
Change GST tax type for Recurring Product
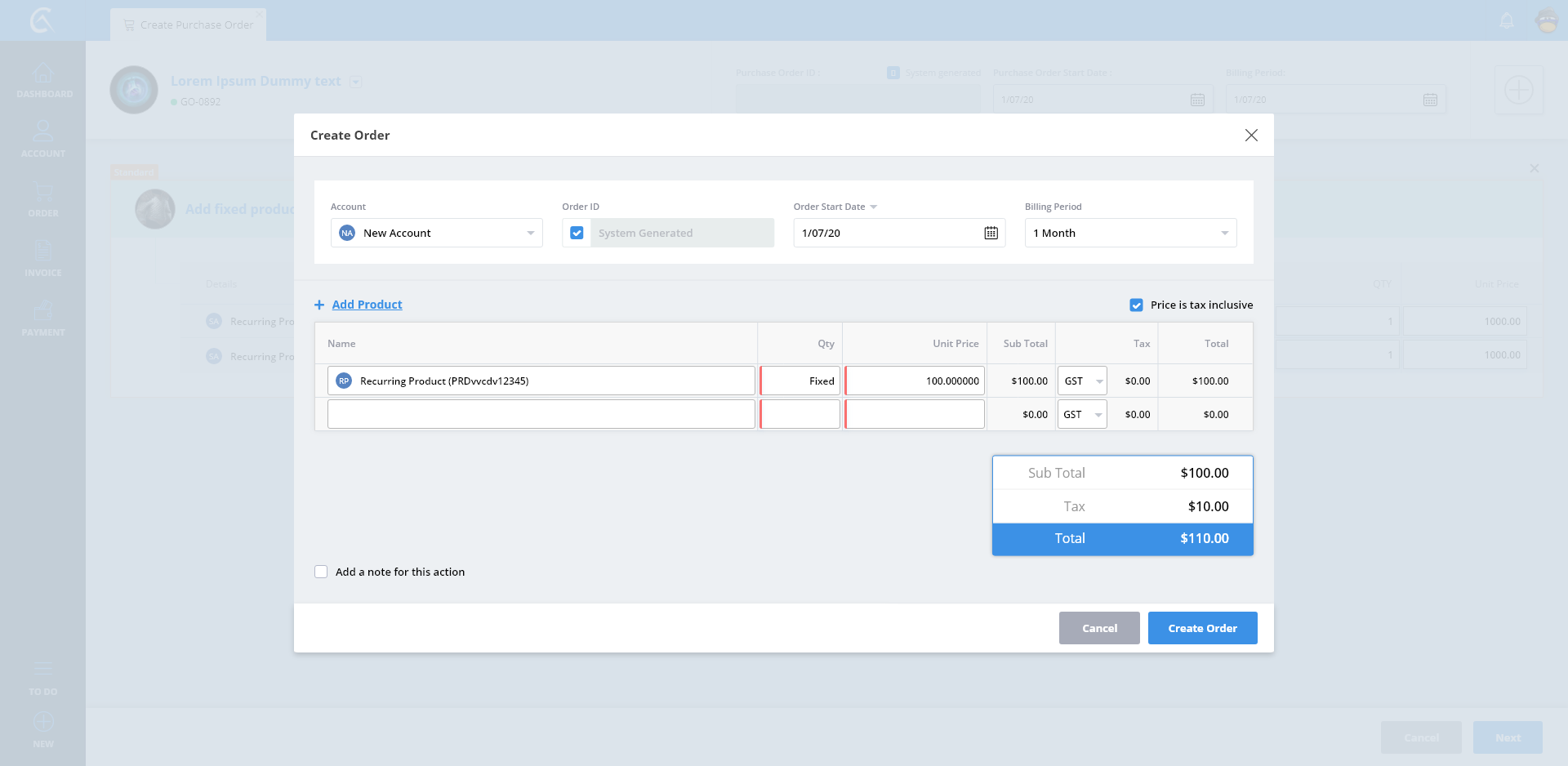1082,381
